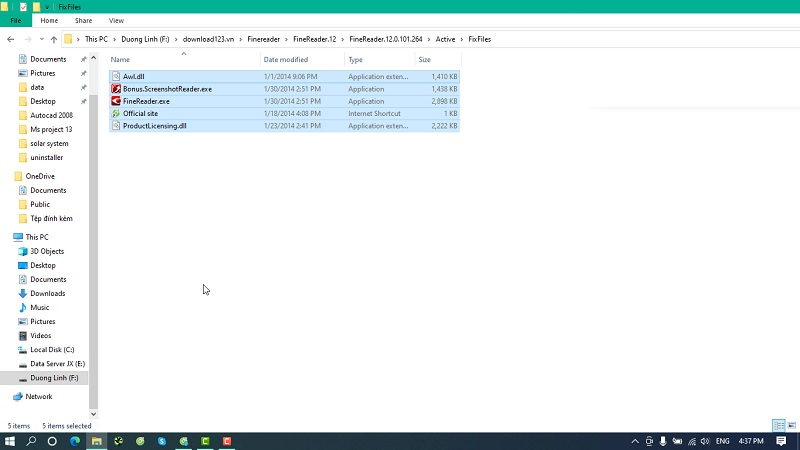
Task: Sort files by the Name column
Action: [x=120, y=60]
